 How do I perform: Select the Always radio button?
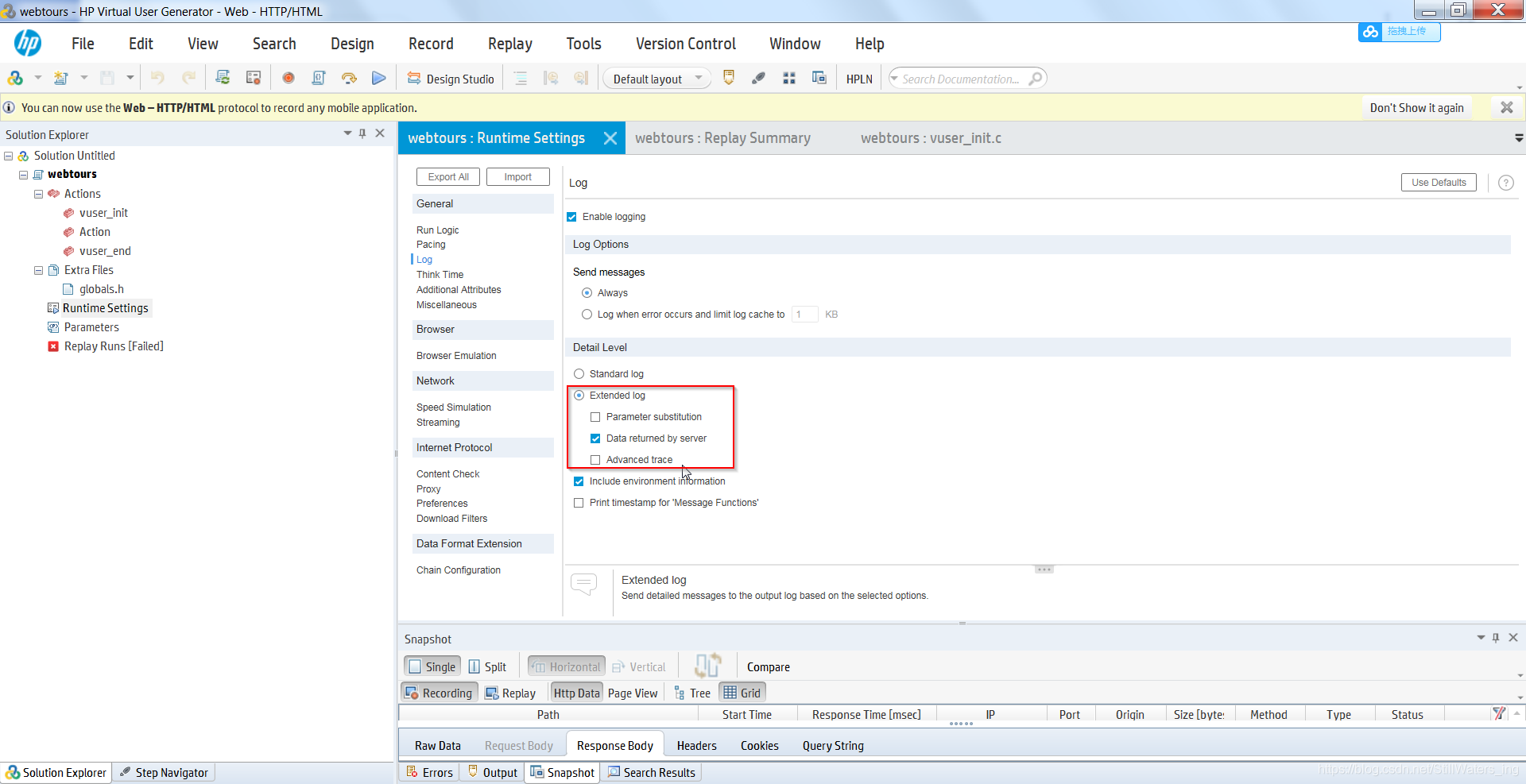pyautogui.click(x=587, y=293)
